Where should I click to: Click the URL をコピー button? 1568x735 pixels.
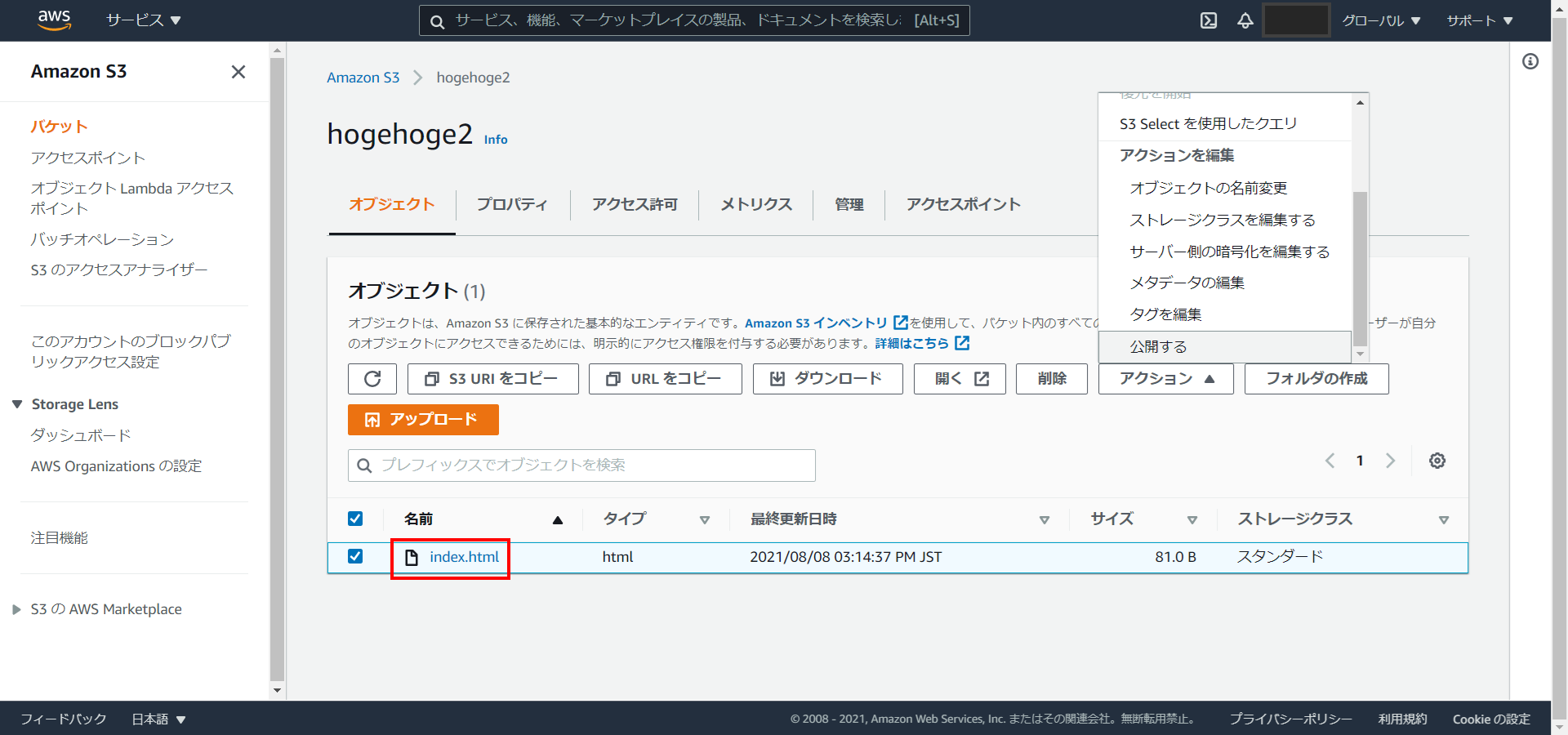pyautogui.click(x=666, y=379)
